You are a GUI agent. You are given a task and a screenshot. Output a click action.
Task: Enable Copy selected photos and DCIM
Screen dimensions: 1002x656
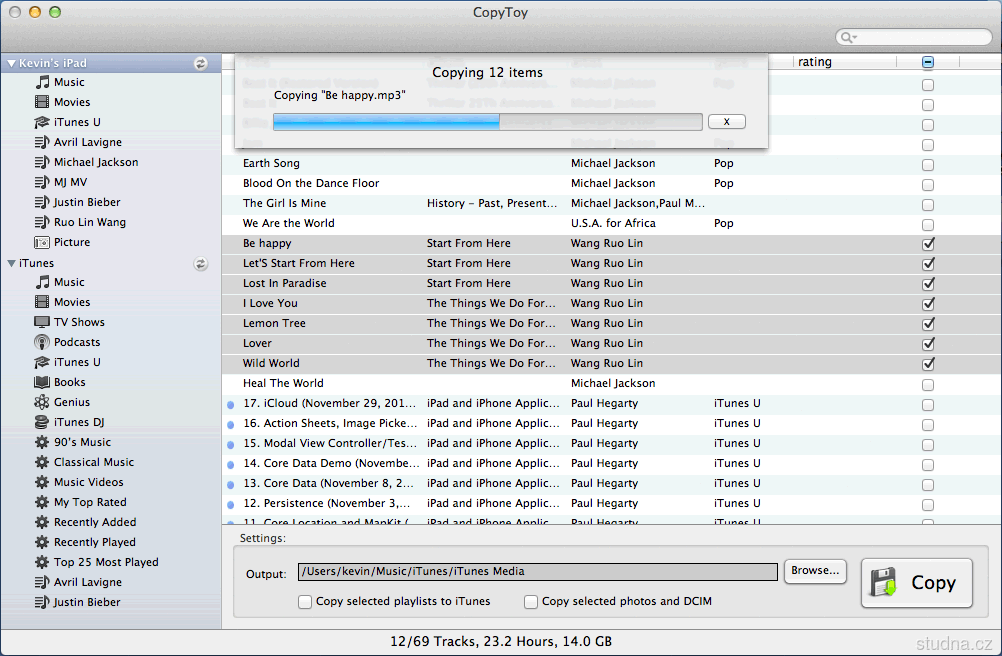pos(531,602)
